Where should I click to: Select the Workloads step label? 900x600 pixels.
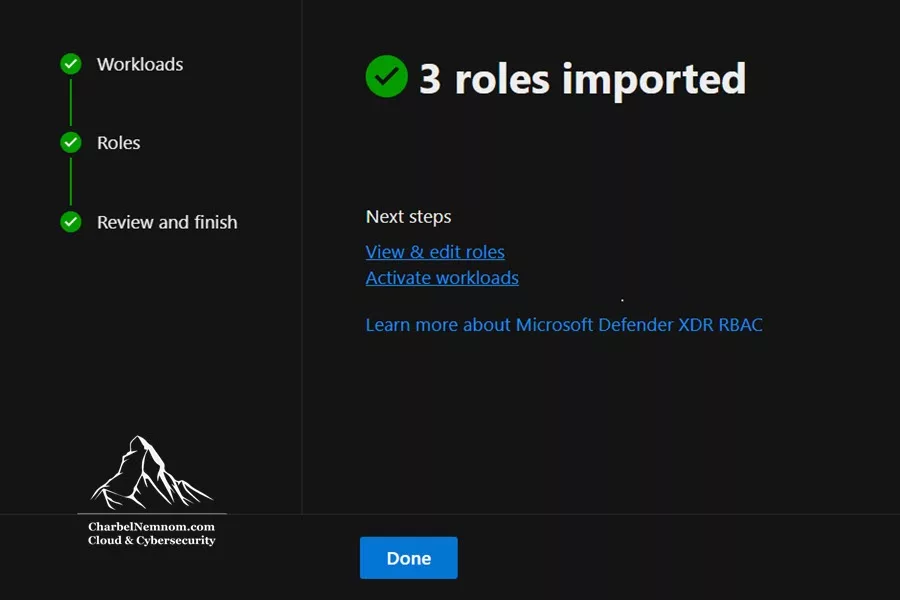click(x=140, y=64)
